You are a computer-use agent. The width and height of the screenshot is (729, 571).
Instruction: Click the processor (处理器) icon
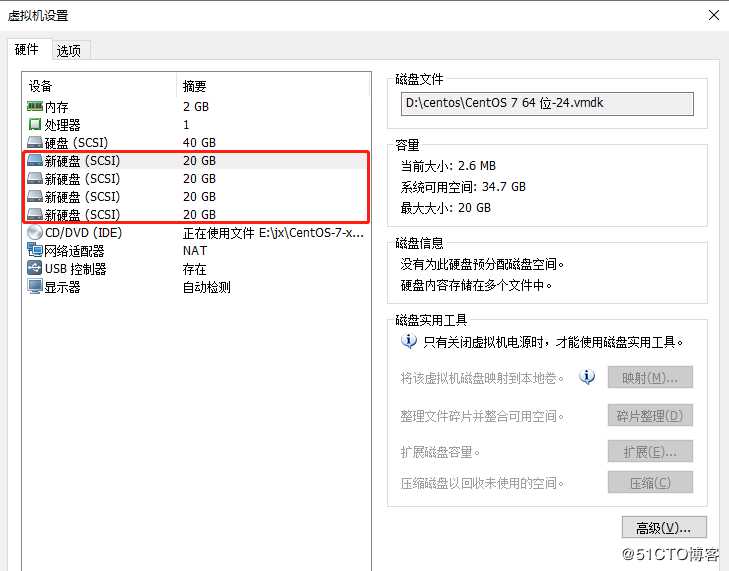tap(35, 124)
